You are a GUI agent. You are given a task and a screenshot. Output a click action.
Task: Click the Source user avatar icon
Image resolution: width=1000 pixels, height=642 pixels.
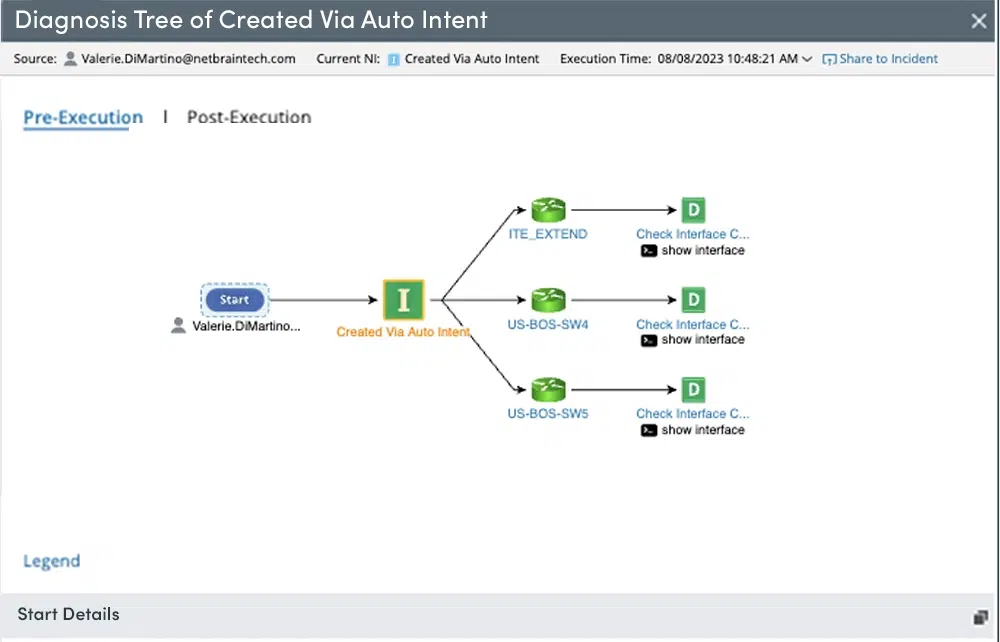[x=71, y=59]
